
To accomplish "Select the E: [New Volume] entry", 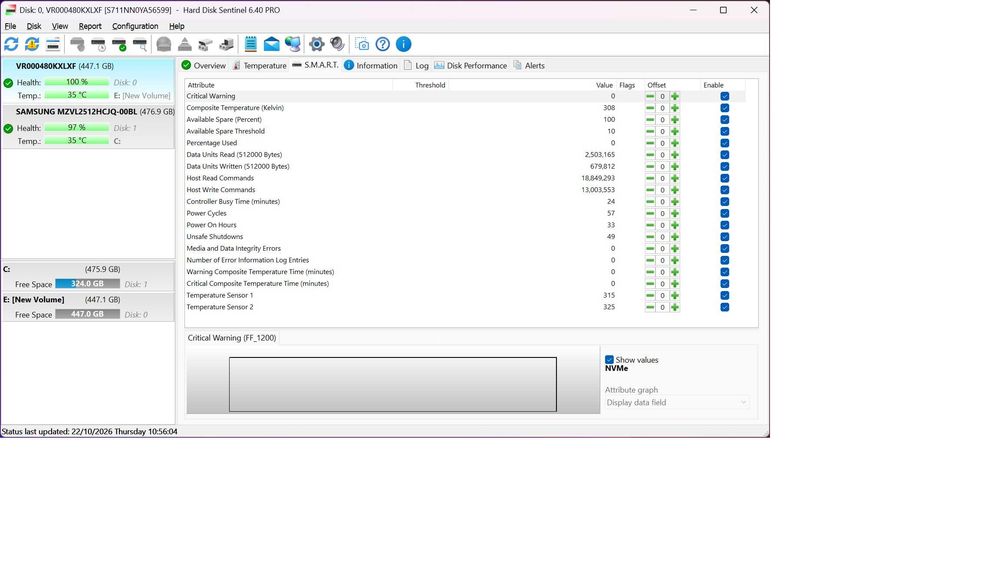I will pos(87,307).
